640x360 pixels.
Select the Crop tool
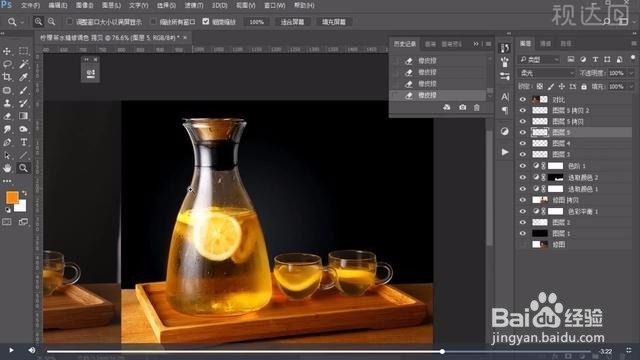(7, 77)
